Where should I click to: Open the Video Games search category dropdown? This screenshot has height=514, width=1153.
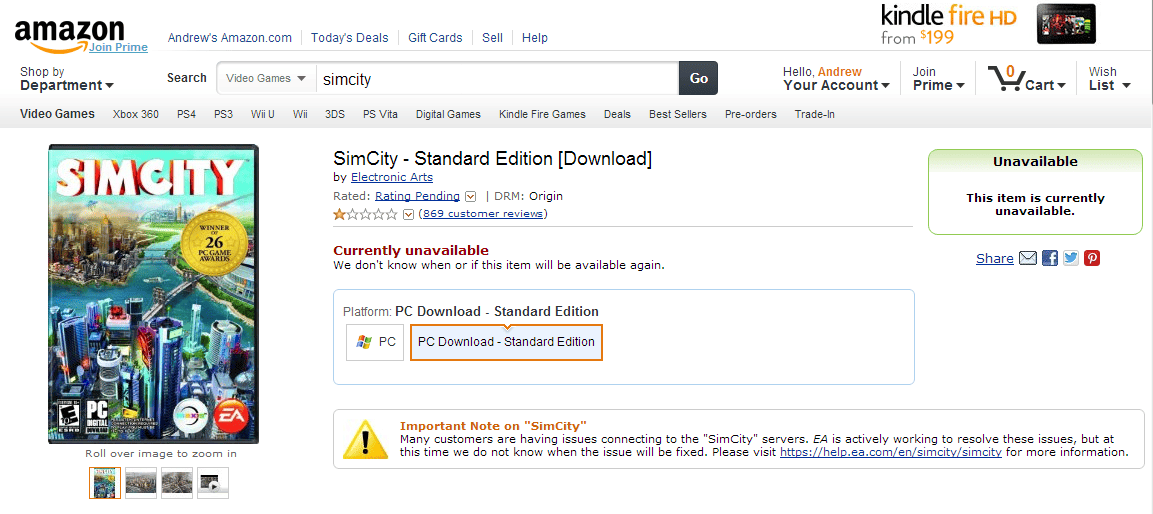(266, 78)
